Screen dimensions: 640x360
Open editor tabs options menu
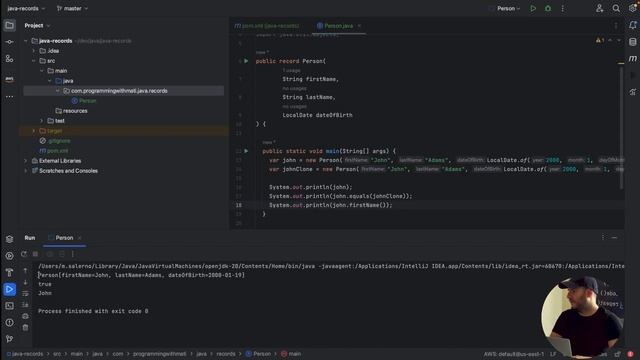(616, 26)
